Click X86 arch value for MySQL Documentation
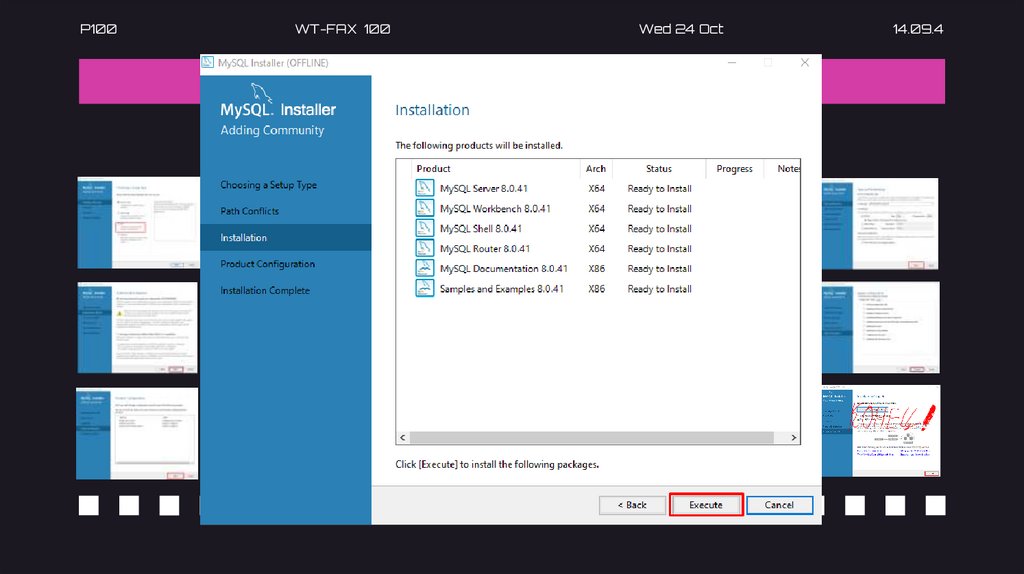Viewport: 1024px width, 574px height. coord(596,268)
